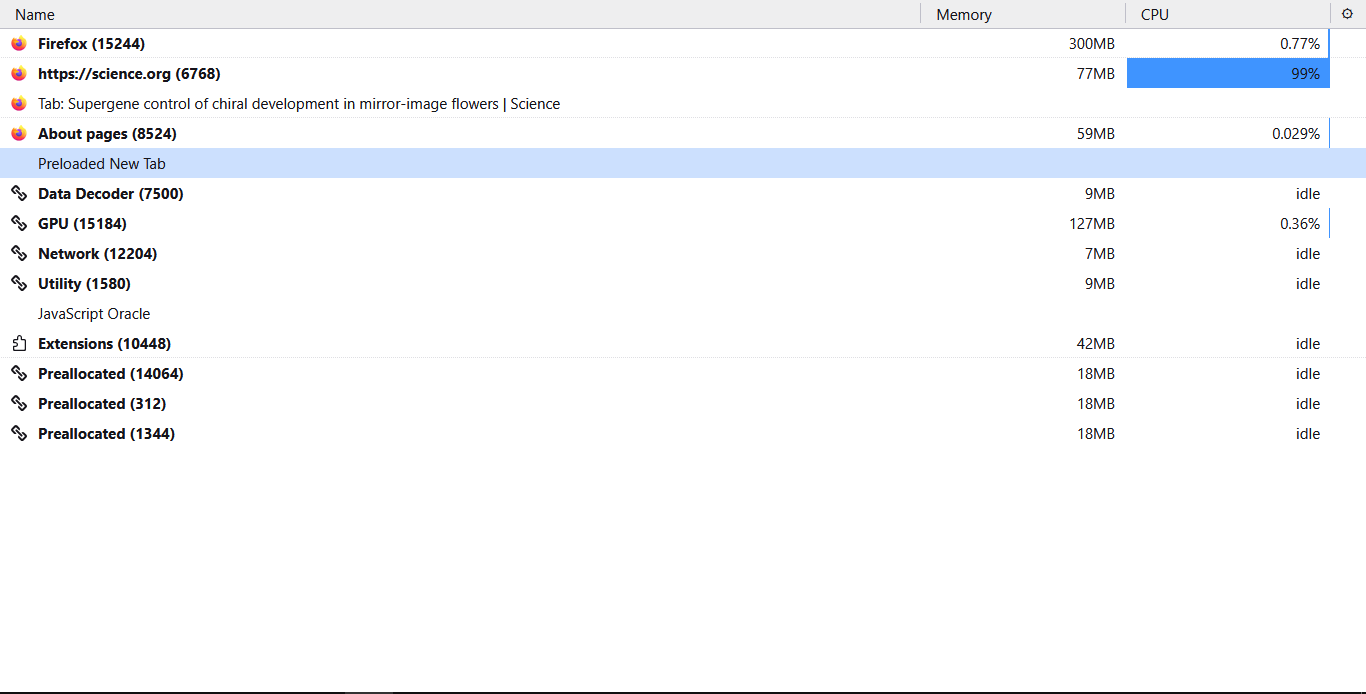Select the Utility (1580) process name
The height and width of the screenshot is (694, 1366).
click(x=84, y=284)
